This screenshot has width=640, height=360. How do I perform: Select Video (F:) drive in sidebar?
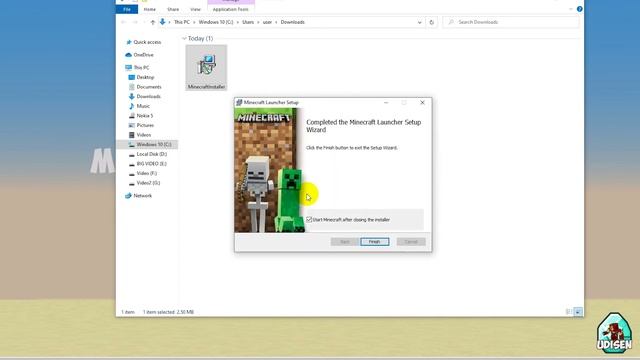(x=147, y=173)
